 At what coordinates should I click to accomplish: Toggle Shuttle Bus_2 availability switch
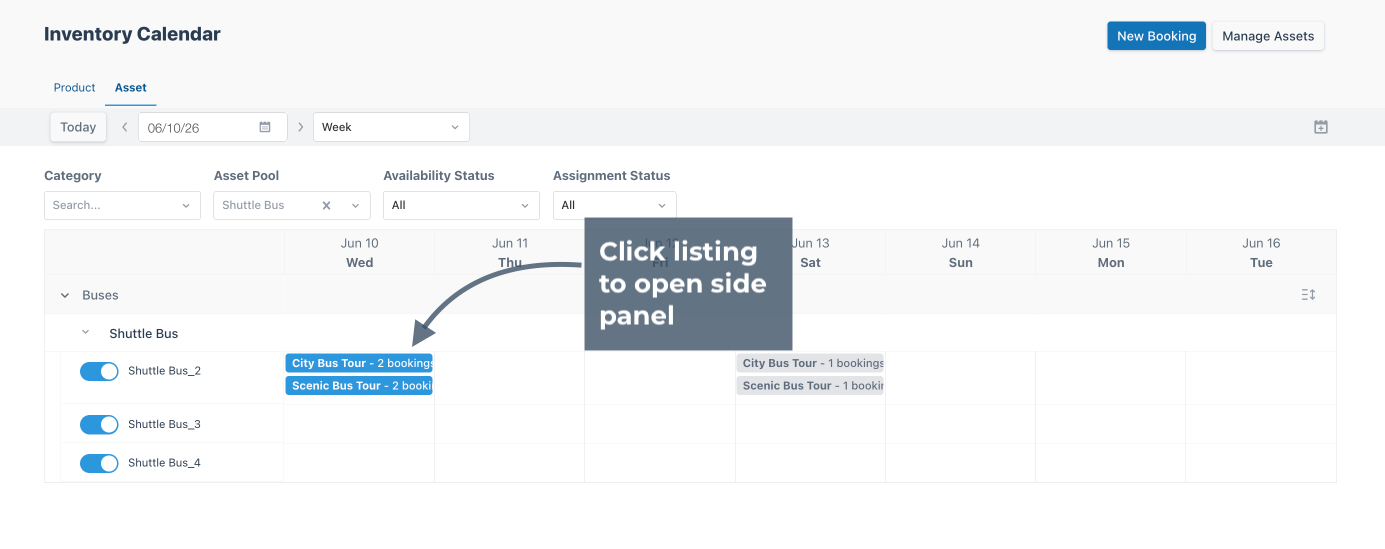coord(99,371)
